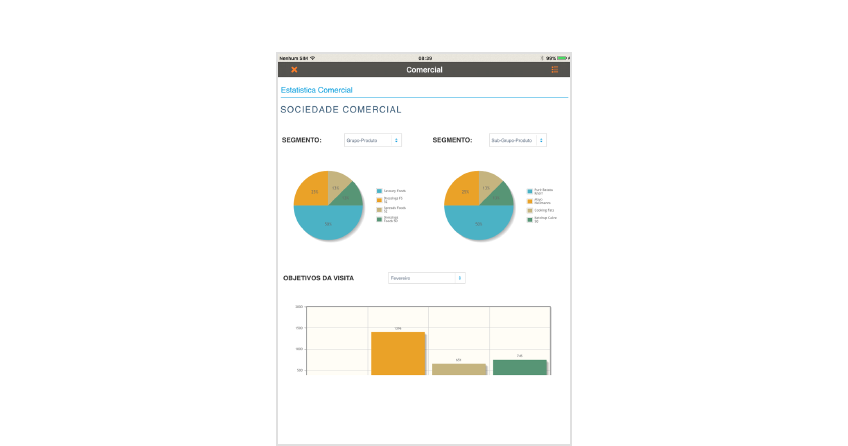Tap the orange X close icon

tap(294, 70)
